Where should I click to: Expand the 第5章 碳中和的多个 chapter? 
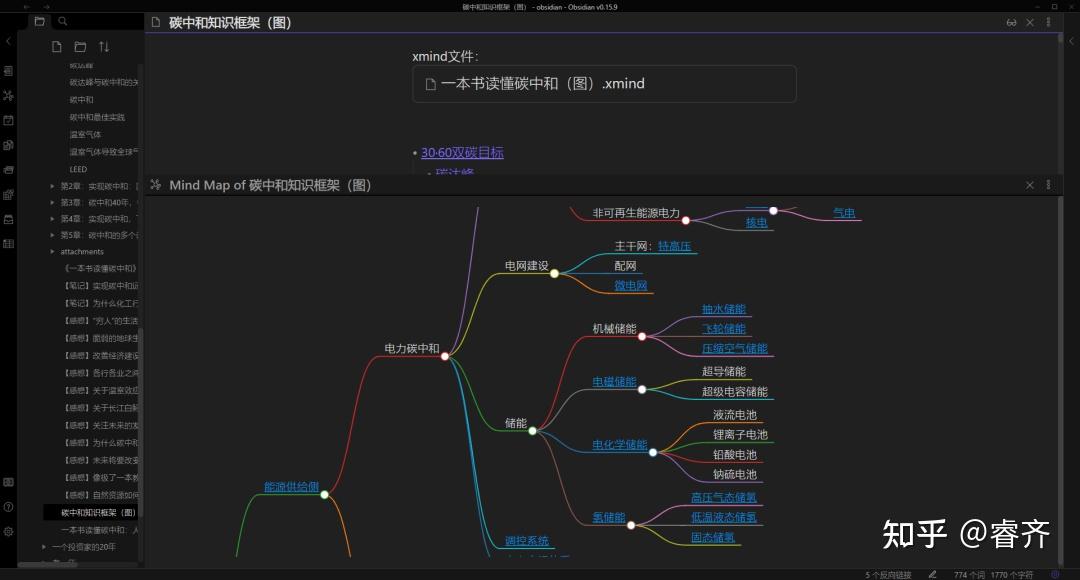pyautogui.click(x=52, y=234)
